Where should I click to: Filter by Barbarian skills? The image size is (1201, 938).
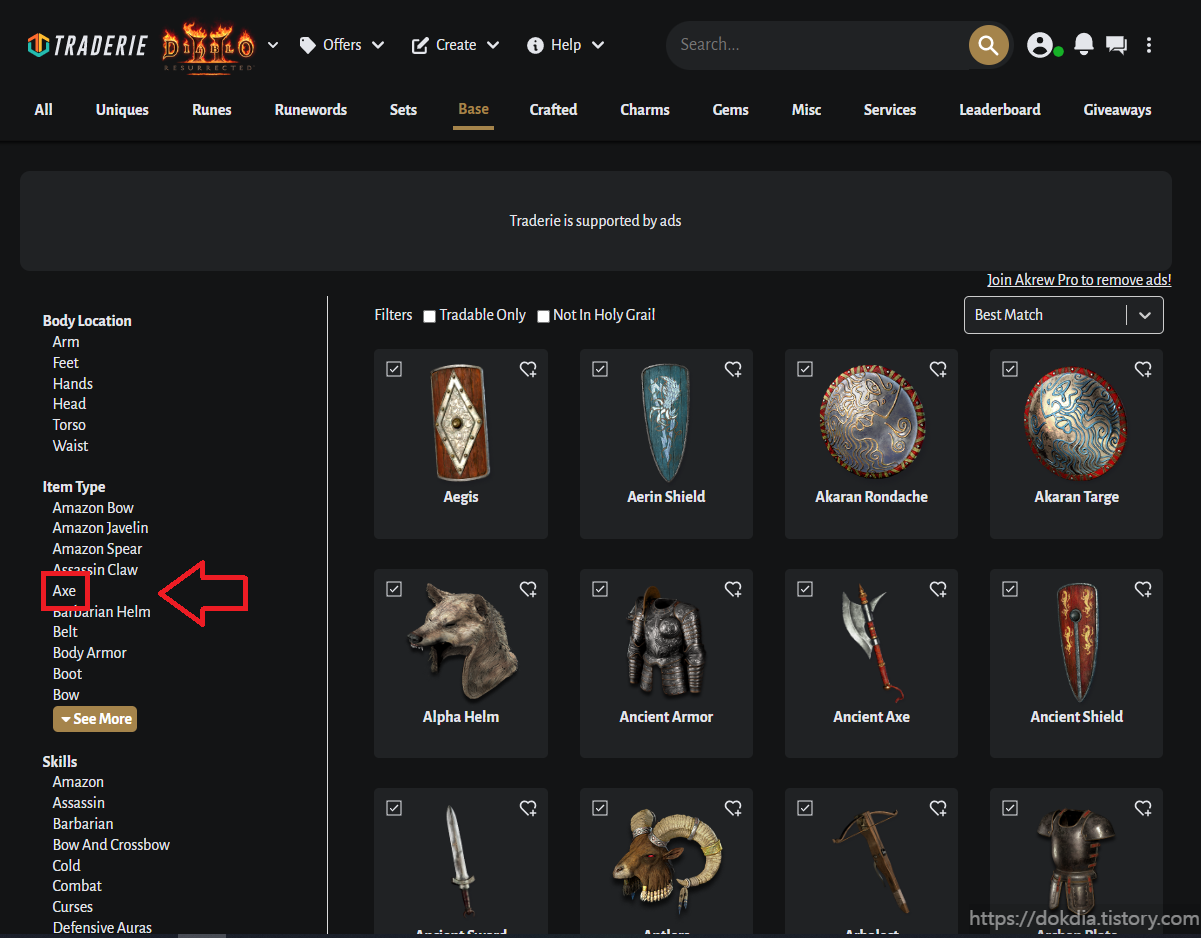(83, 824)
